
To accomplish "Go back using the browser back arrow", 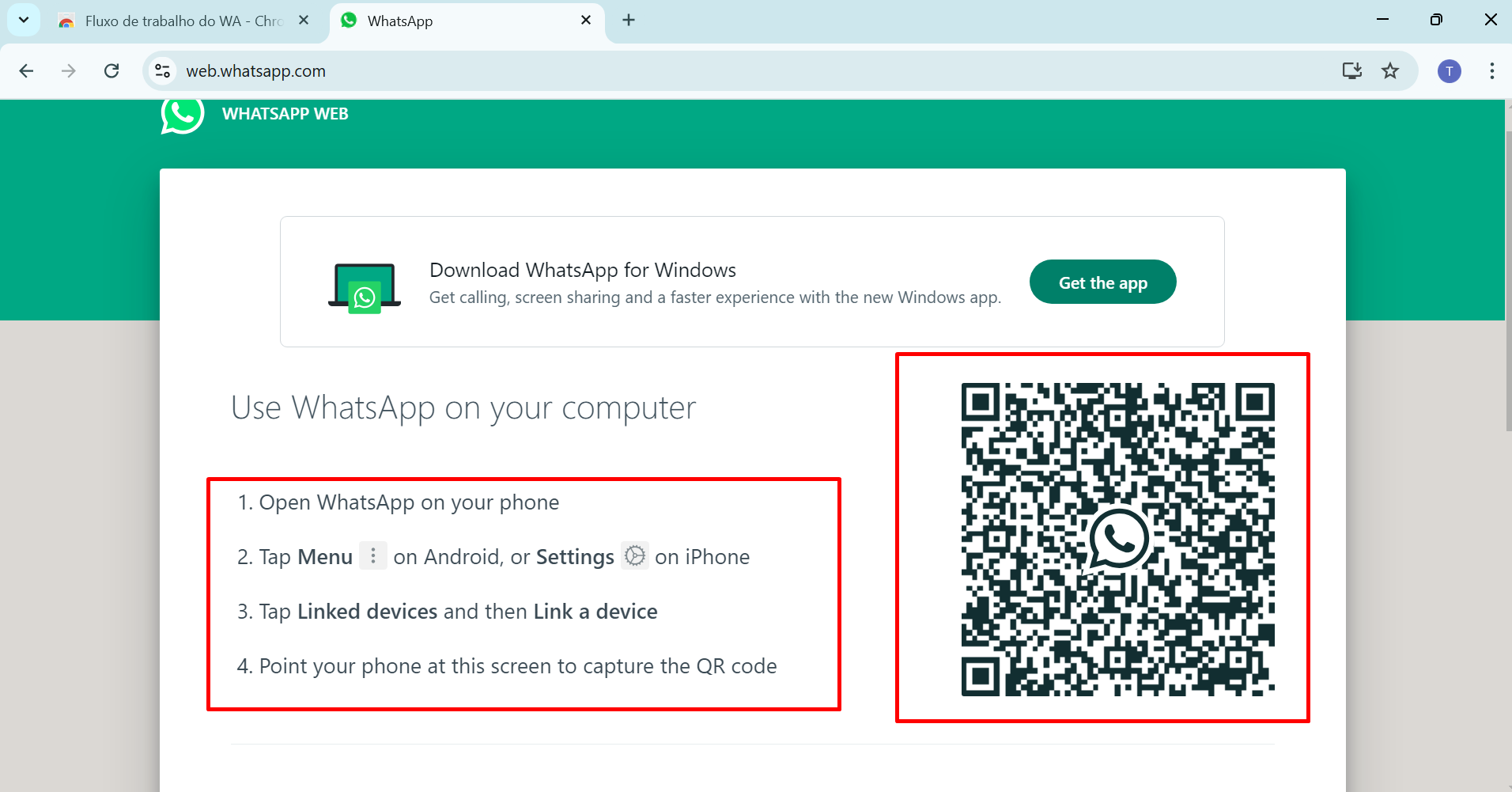I will coord(26,71).
